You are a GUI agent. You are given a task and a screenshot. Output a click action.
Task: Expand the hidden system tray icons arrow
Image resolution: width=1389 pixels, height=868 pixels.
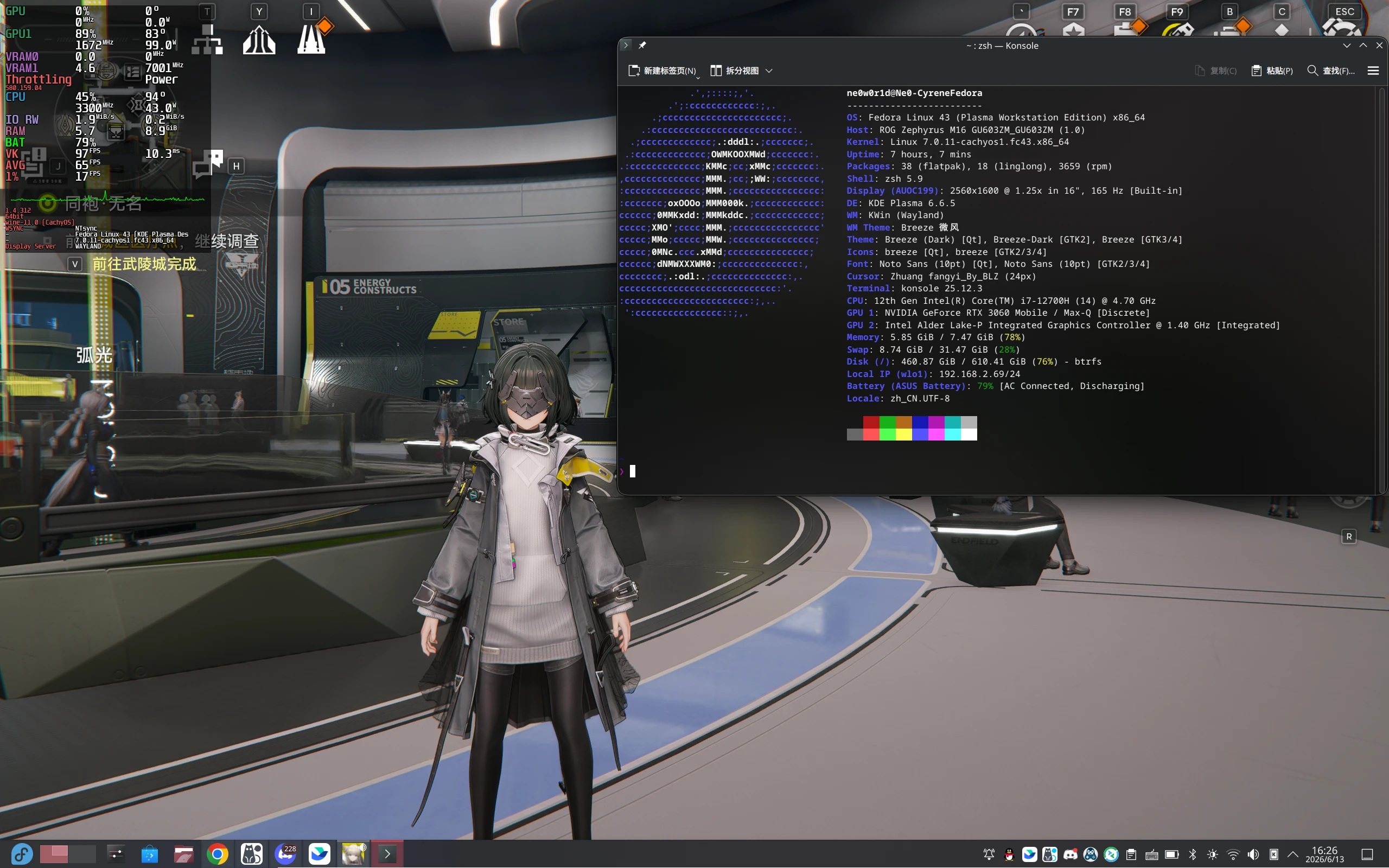1293,854
